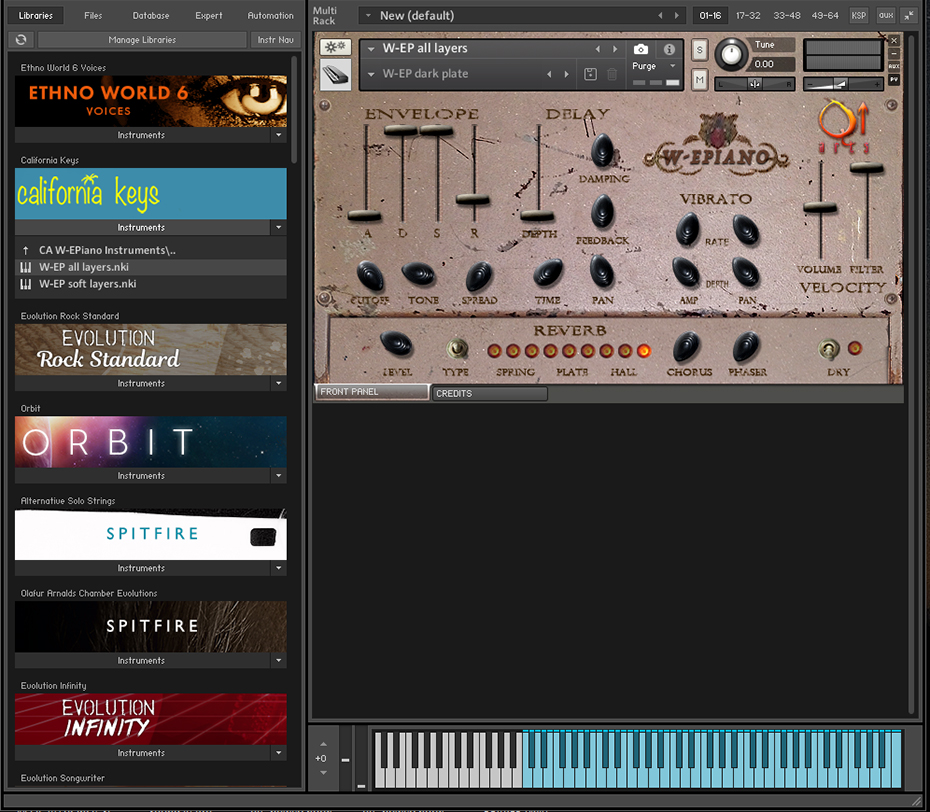Click the SPREAD knob
The width and height of the screenshot is (930, 812).
[479, 276]
